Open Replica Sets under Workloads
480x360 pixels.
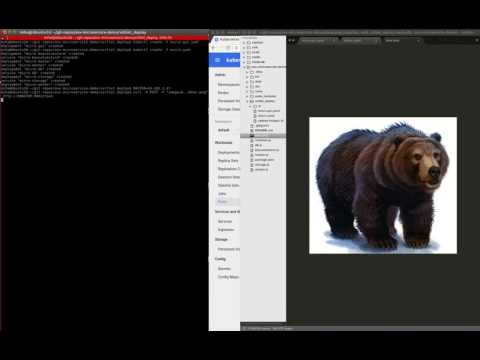pos(228,161)
